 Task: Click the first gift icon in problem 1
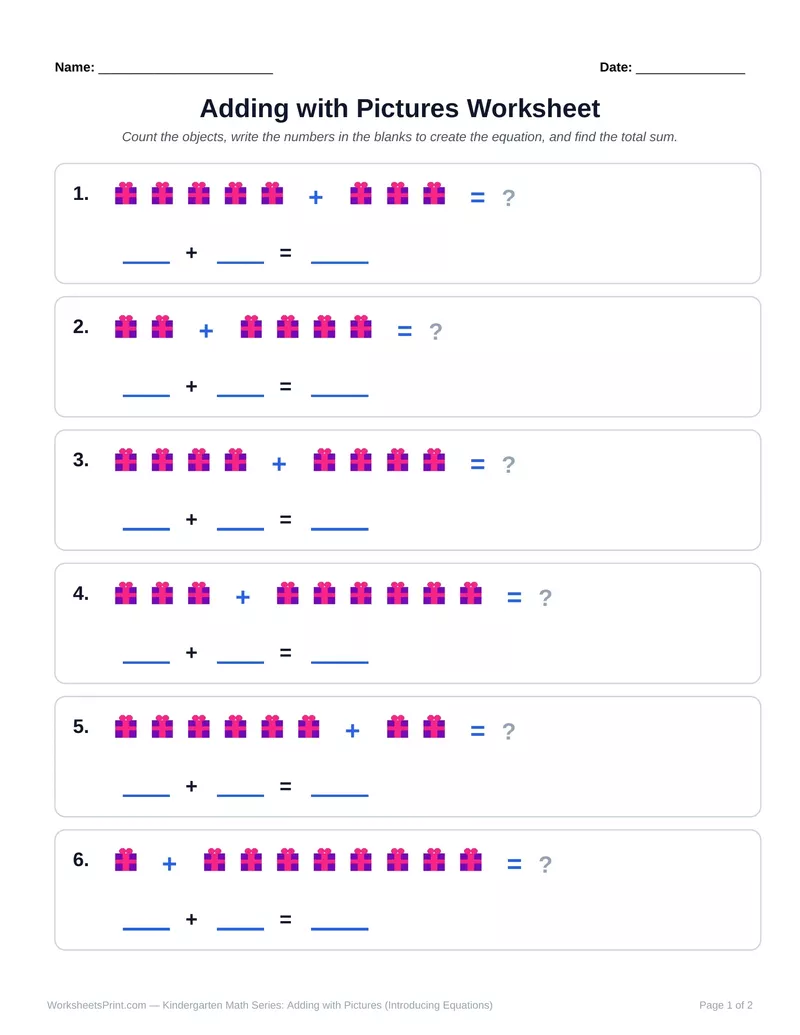(125, 193)
